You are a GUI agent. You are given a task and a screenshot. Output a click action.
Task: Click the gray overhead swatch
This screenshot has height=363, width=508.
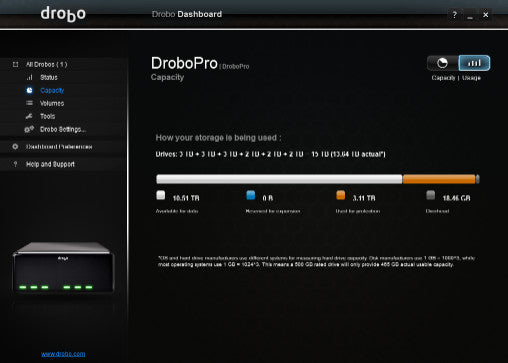coord(431,195)
